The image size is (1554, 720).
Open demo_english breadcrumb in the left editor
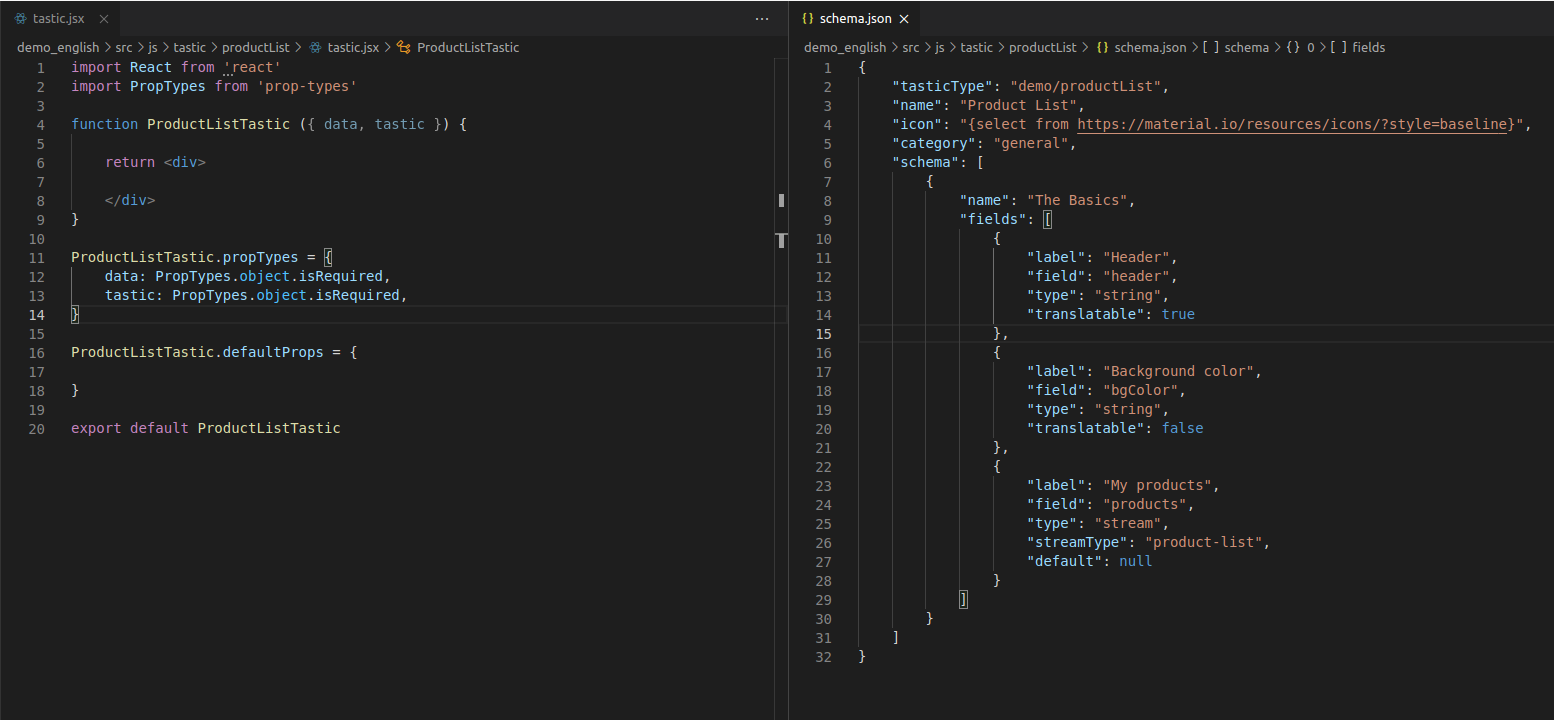pos(58,47)
